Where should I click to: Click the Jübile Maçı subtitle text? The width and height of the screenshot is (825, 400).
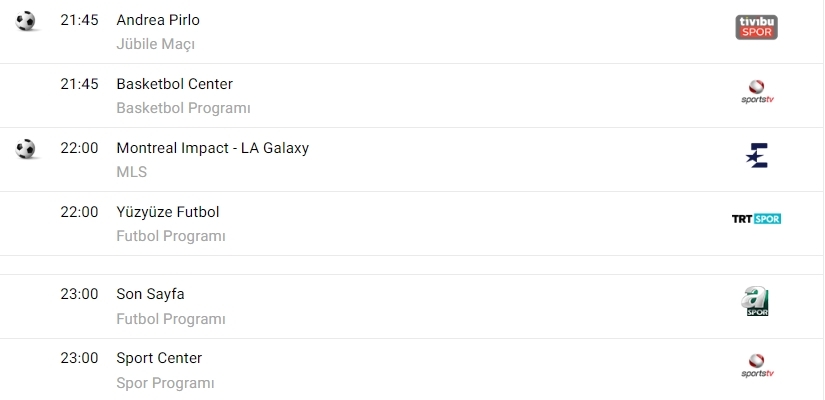coord(155,44)
